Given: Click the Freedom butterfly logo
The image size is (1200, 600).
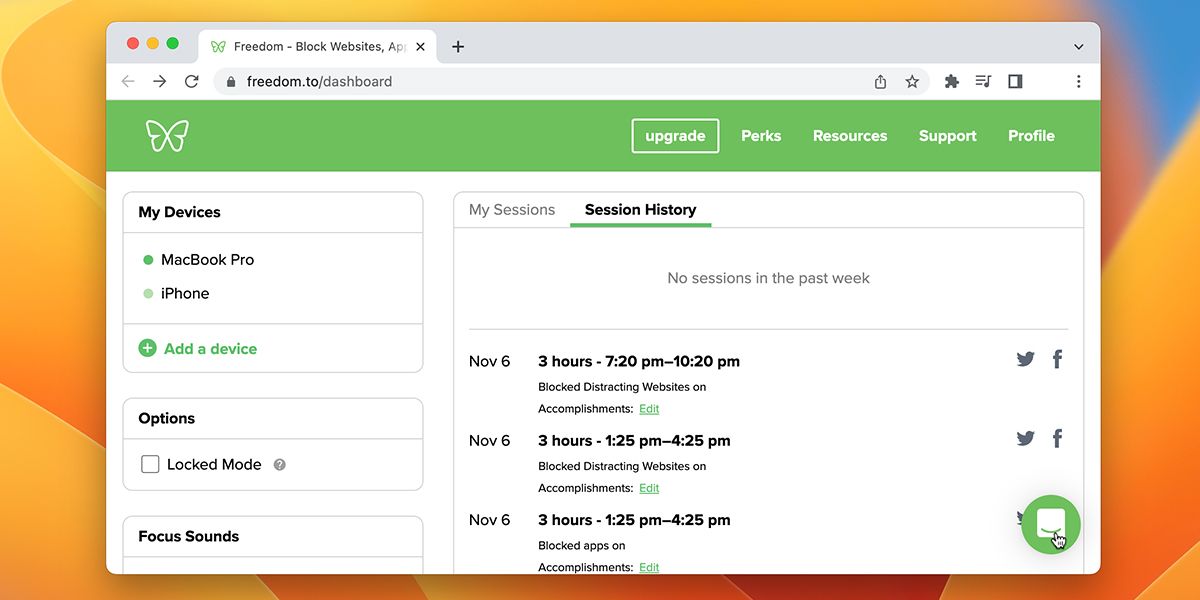Looking at the screenshot, I should pos(167,135).
